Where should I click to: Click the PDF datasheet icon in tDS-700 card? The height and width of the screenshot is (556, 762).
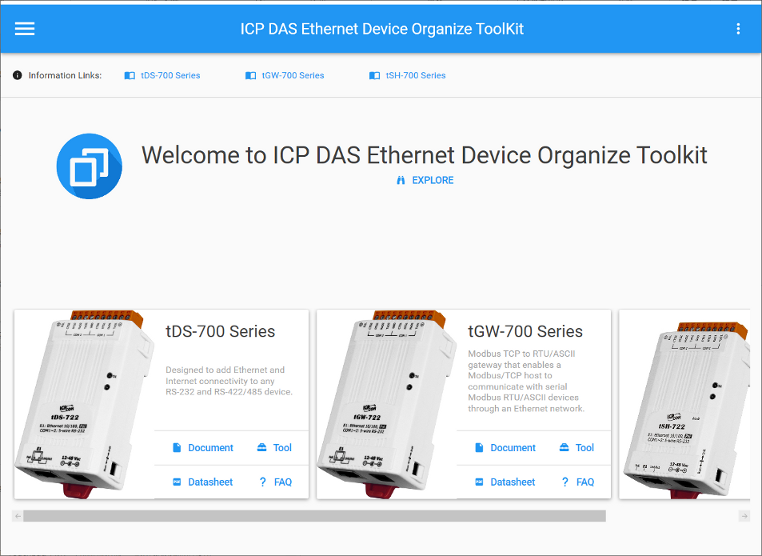[x=177, y=482]
